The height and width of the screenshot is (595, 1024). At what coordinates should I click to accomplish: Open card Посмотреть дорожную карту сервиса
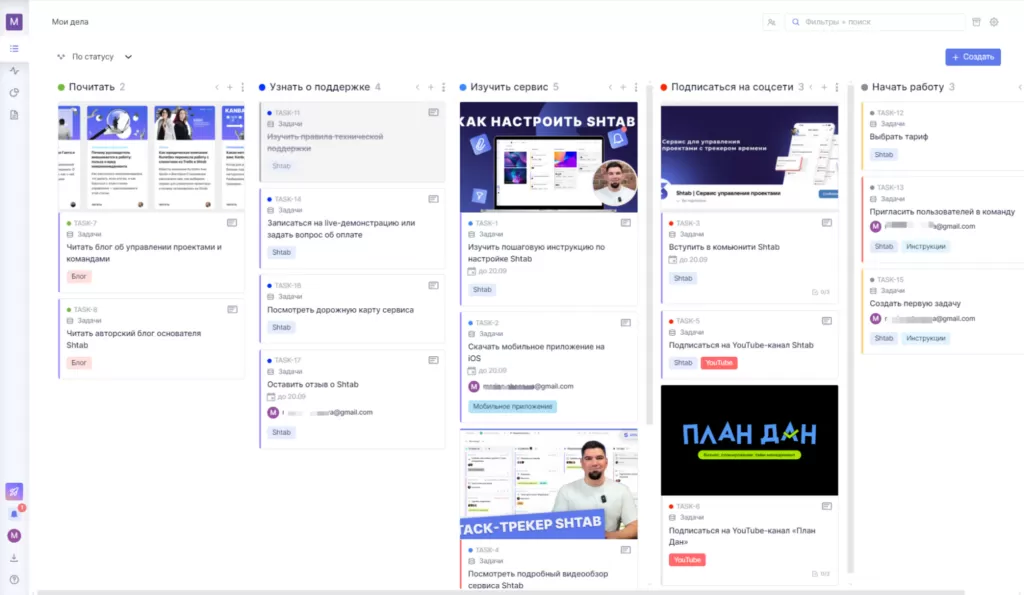pos(353,310)
